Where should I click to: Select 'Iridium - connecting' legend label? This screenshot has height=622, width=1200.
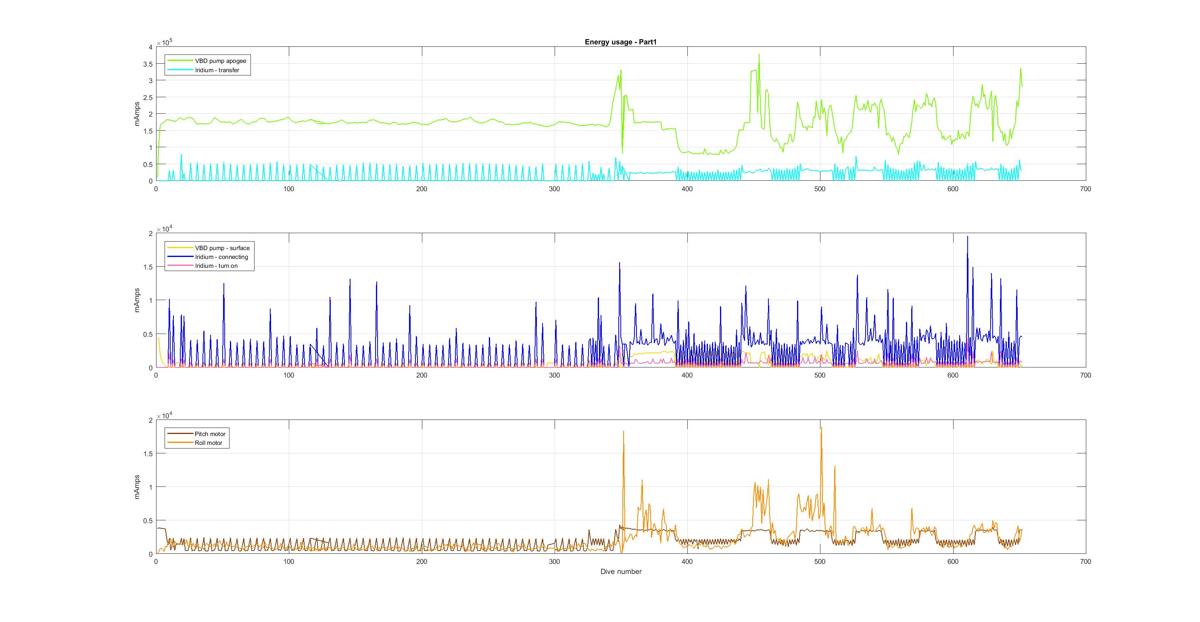[x=220, y=257]
